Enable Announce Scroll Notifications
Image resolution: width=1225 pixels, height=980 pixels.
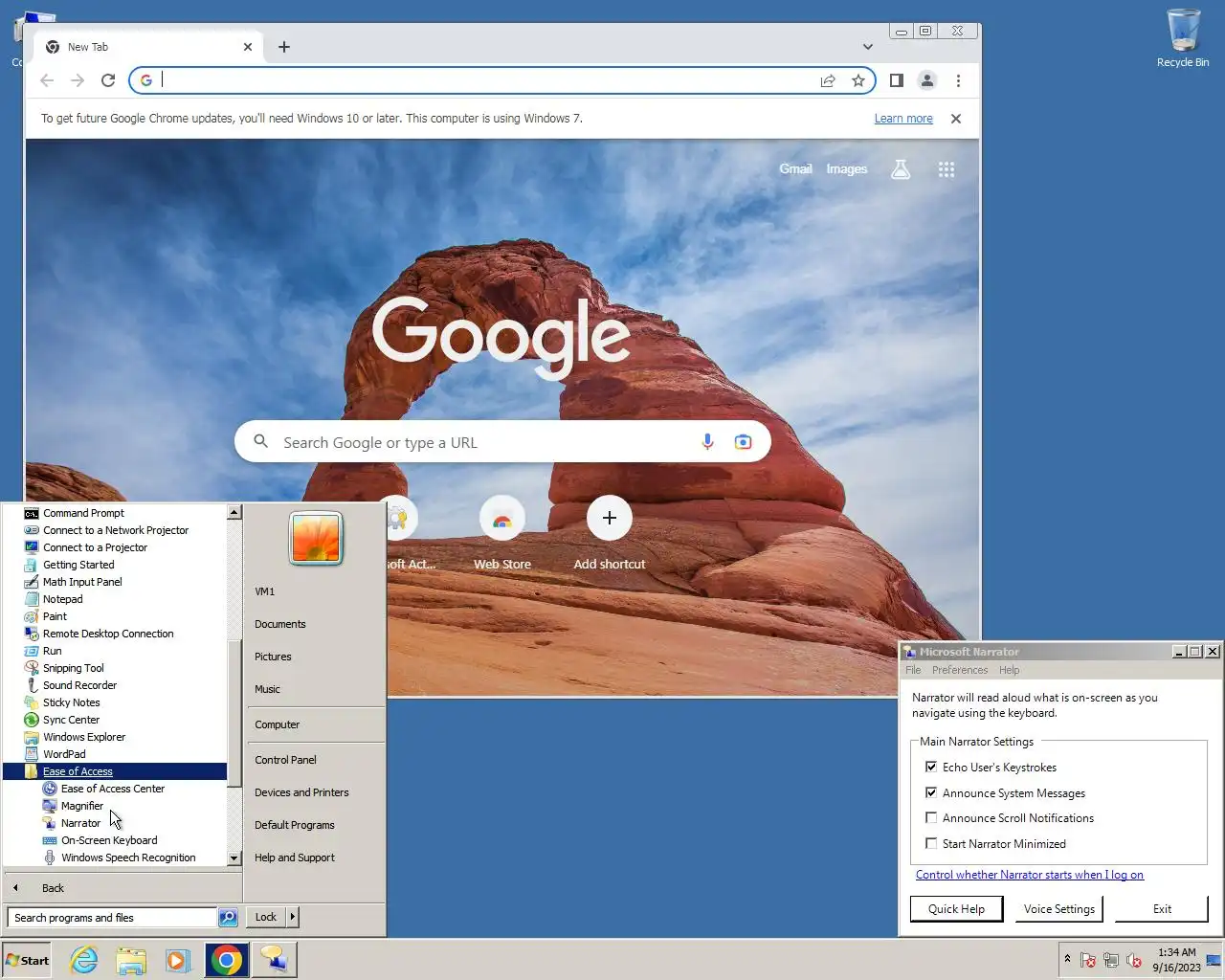click(x=931, y=817)
